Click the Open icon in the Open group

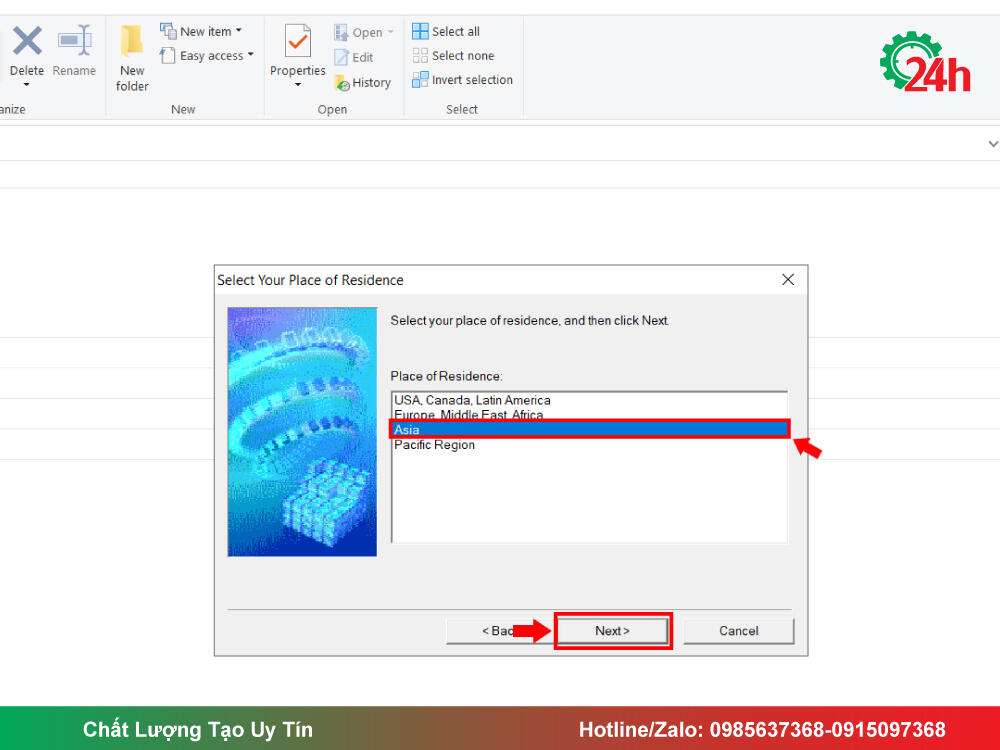341,32
